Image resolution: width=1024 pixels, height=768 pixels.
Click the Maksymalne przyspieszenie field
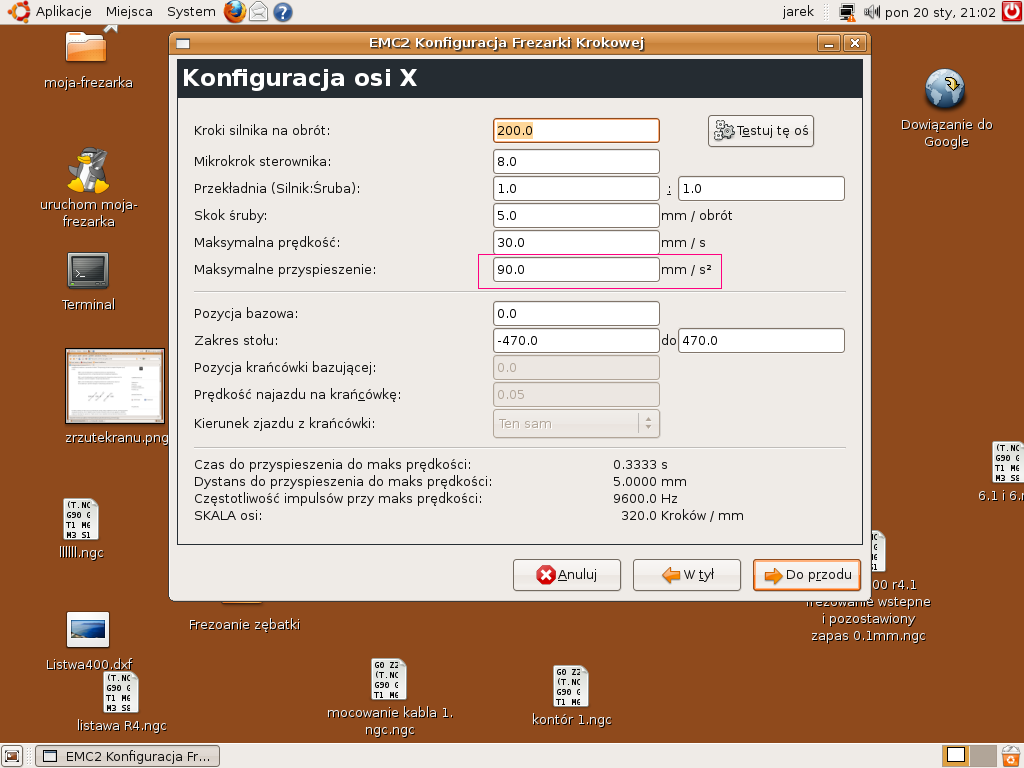pos(576,270)
